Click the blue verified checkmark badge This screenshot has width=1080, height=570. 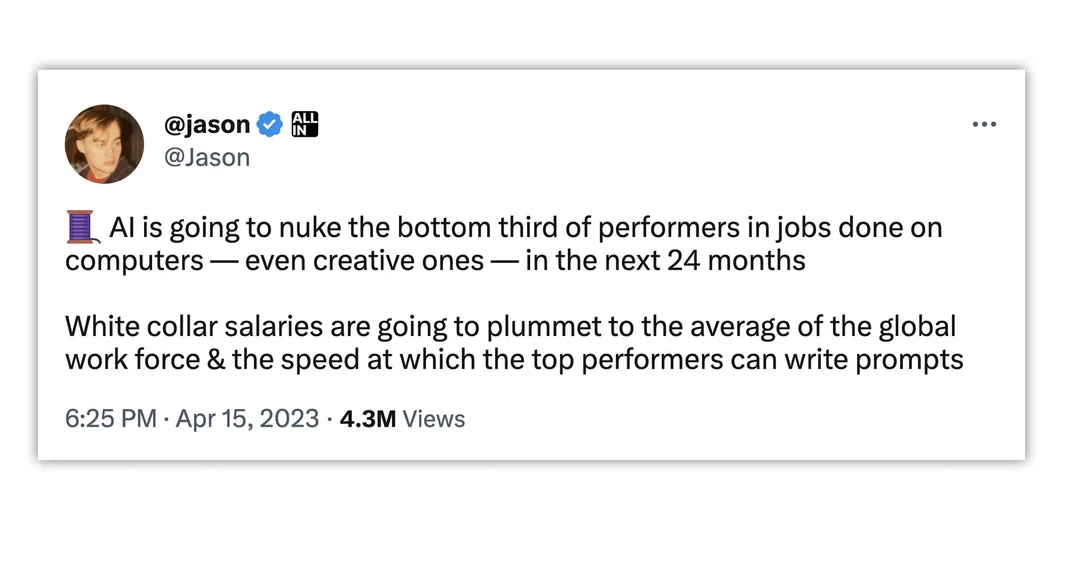[x=270, y=125]
